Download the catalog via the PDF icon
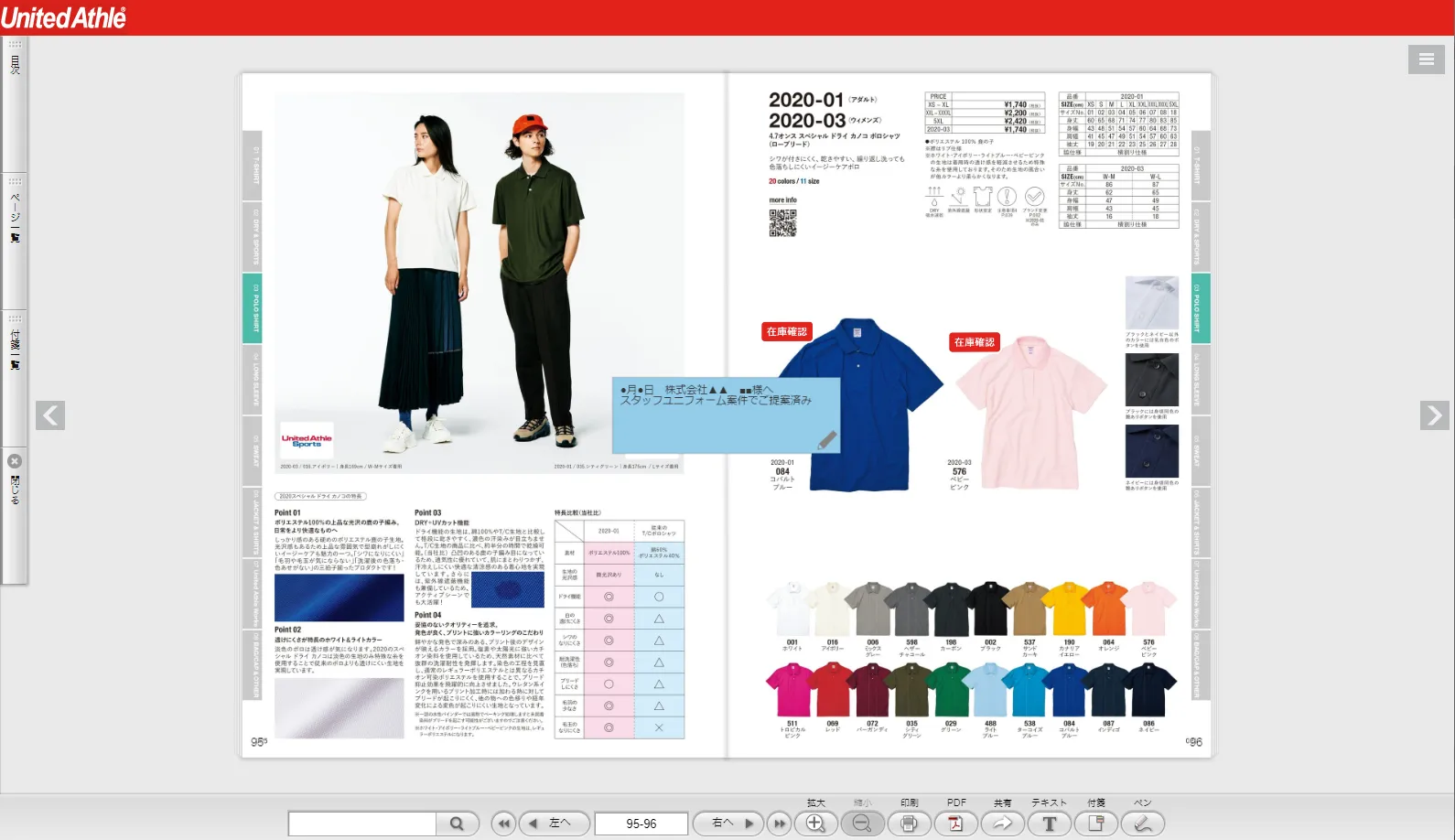The height and width of the screenshot is (840, 1455). click(x=956, y=824)
